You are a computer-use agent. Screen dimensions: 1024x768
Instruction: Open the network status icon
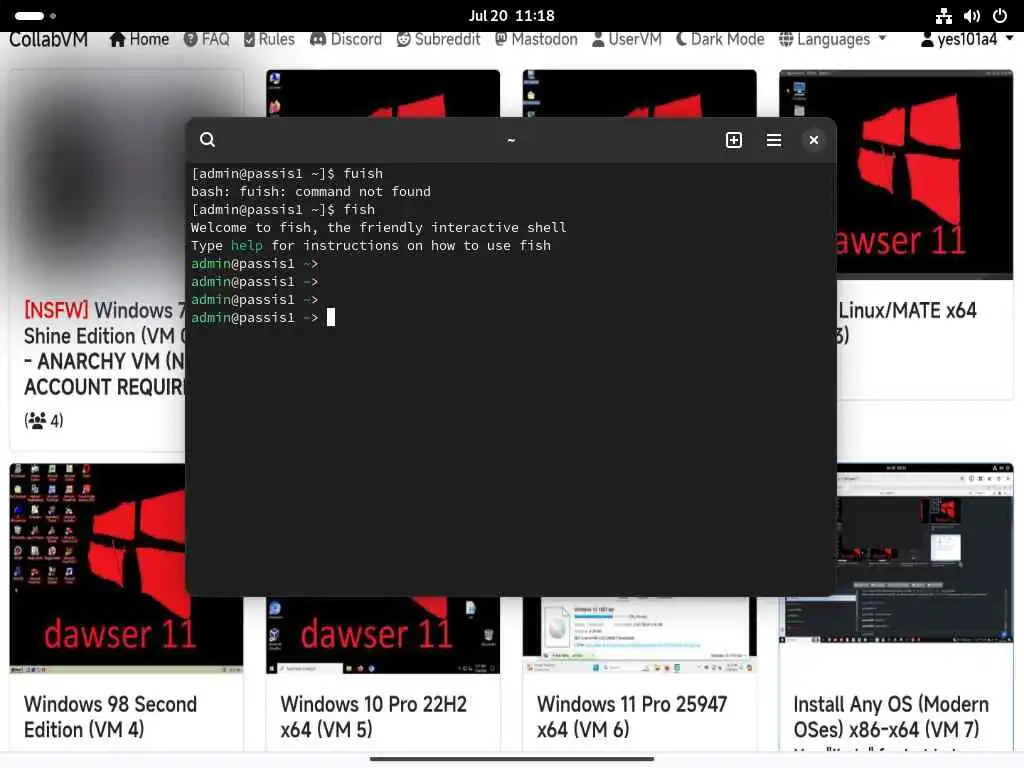tap(943, 16)
